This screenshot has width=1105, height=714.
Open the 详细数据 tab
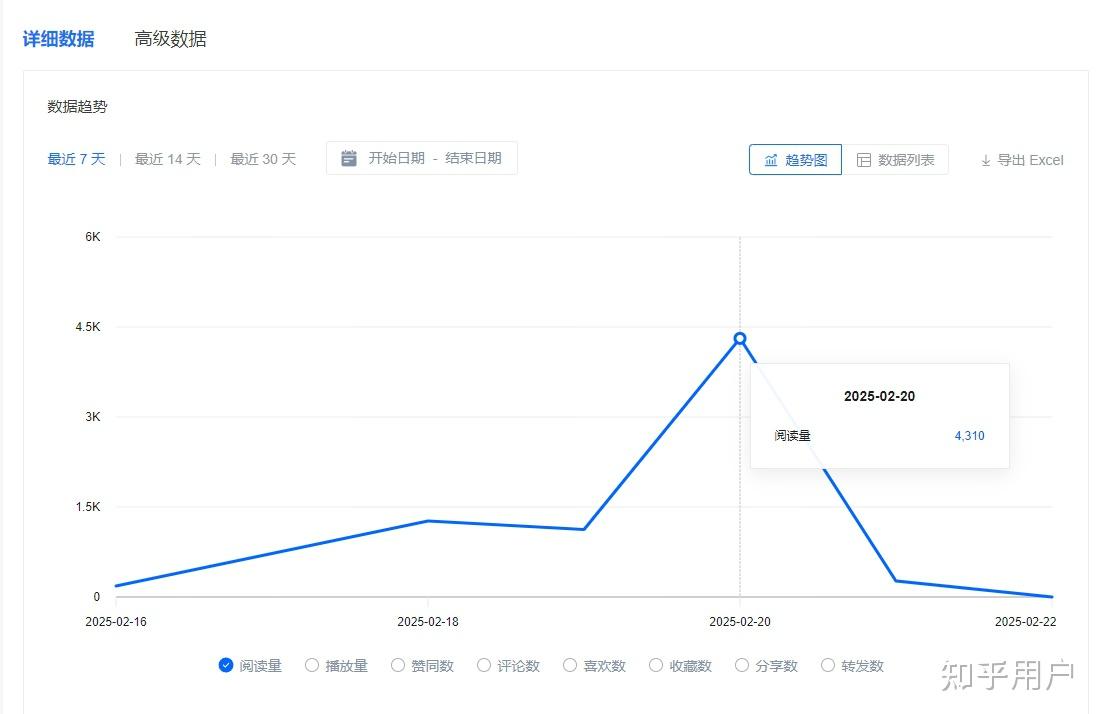(59, 39)
